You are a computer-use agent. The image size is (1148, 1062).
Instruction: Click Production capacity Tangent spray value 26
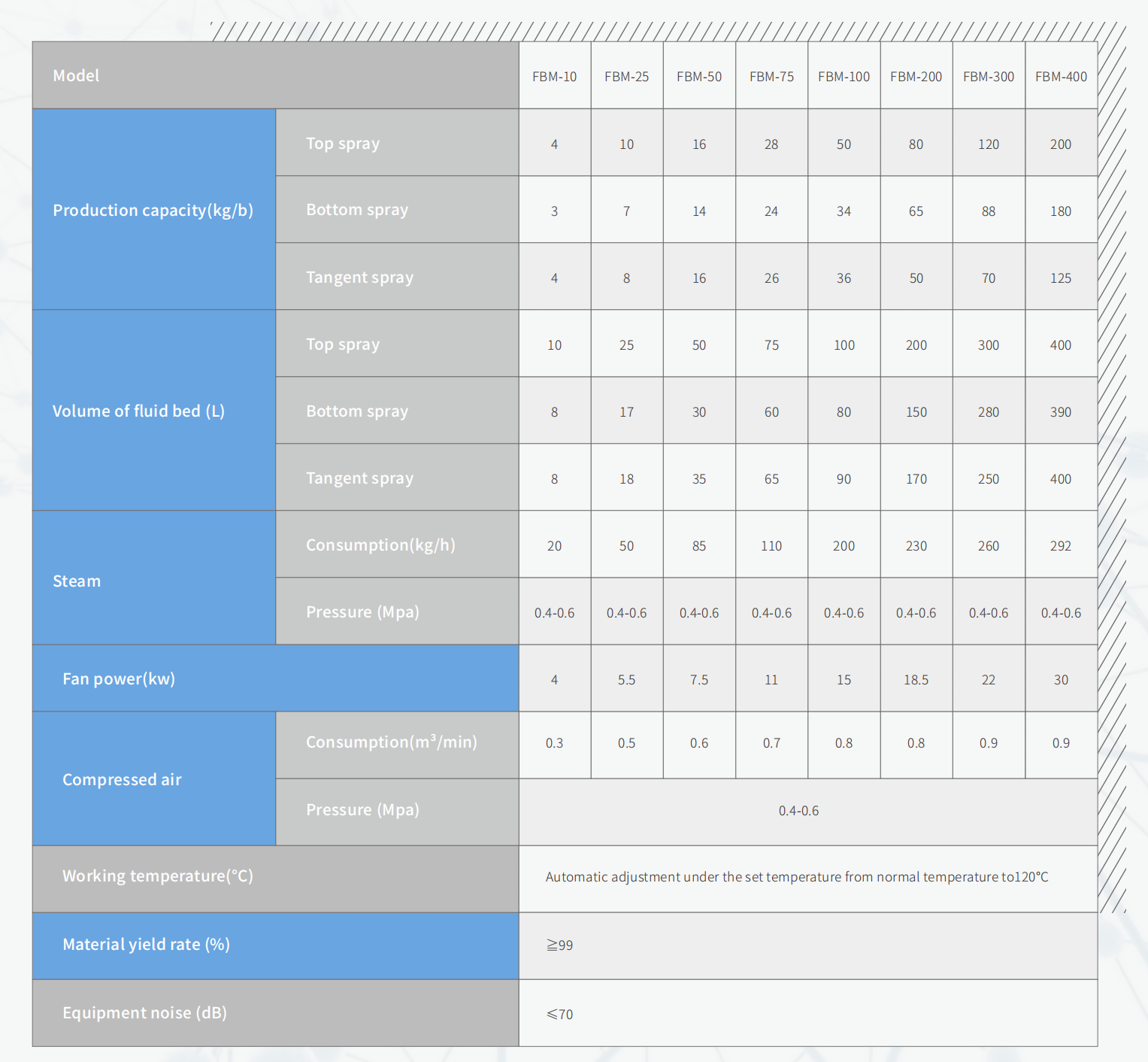coord(771,278)
